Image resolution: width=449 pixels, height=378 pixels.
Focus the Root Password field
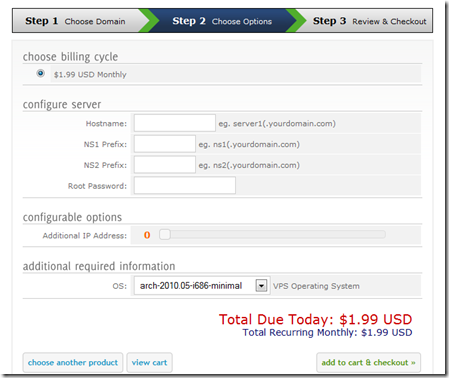pos(185,185)
